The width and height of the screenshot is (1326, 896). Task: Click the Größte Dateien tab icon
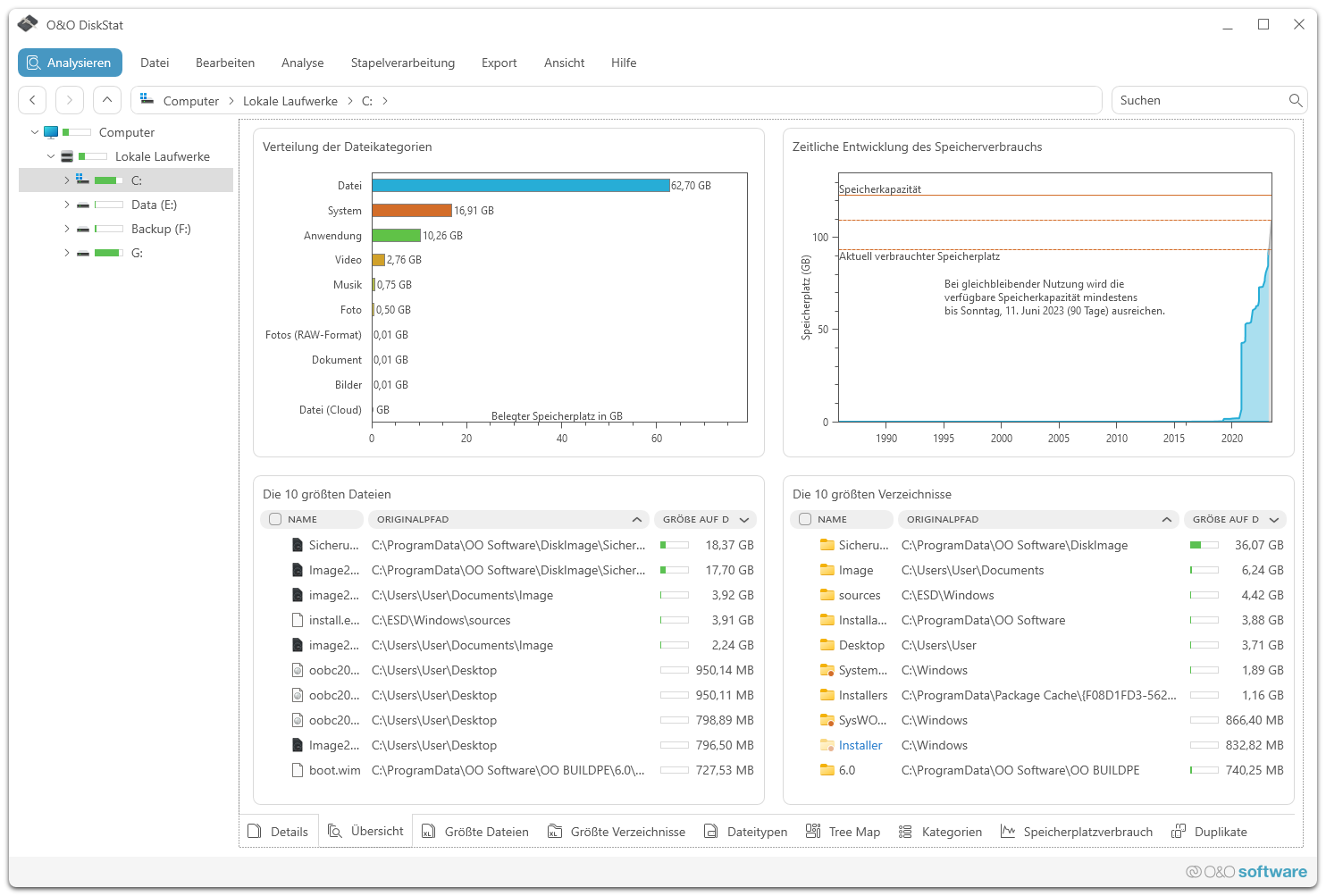coord(428,831)
